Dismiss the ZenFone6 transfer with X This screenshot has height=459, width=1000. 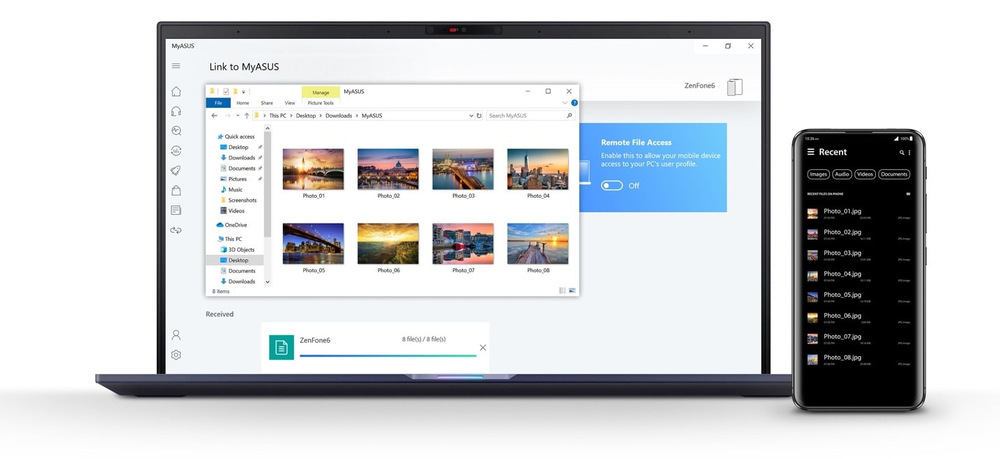click(x=483, y=347)
